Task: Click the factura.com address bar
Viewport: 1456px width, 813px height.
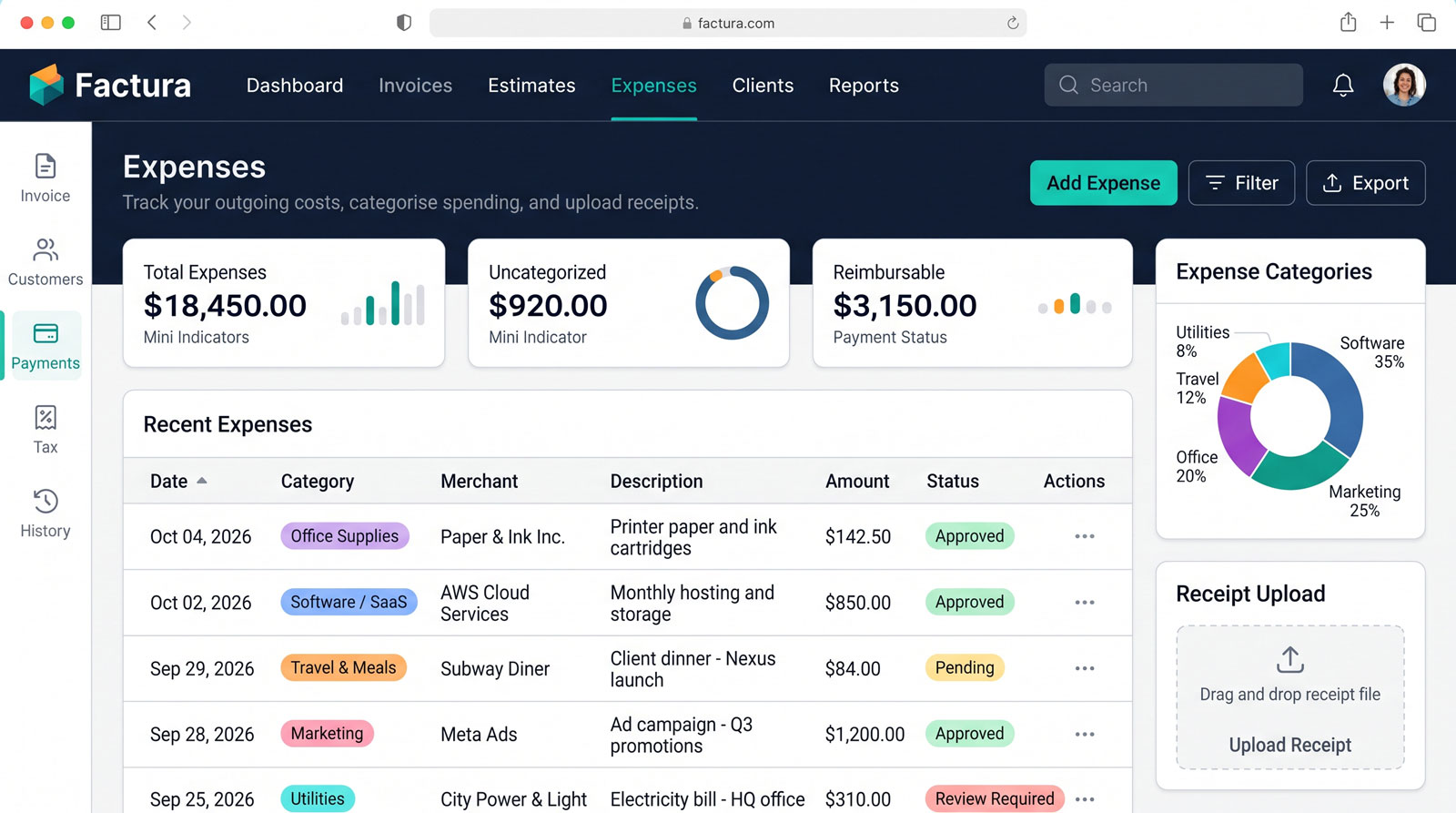Action: click(728, 23)
